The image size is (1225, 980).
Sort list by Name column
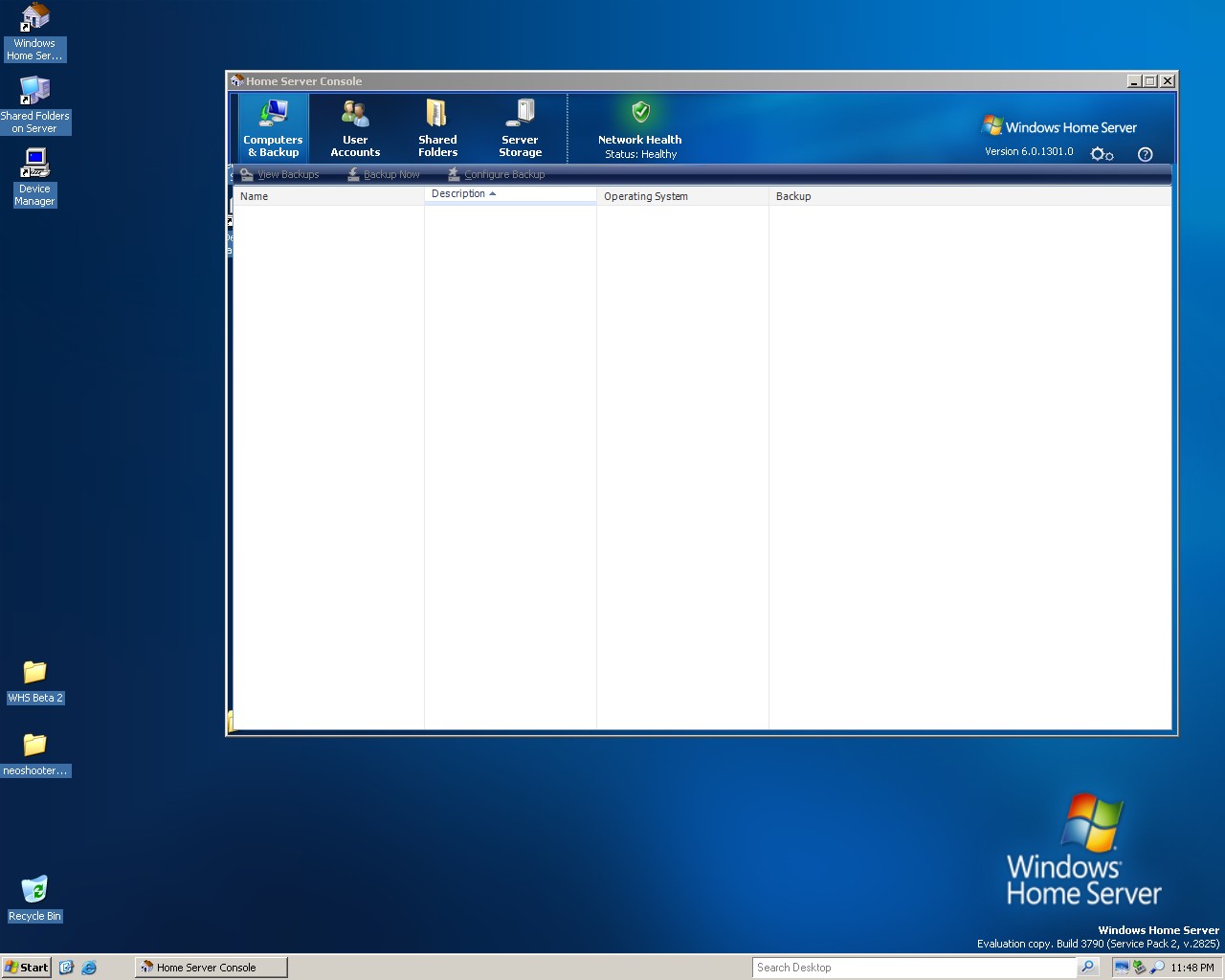tap(328, 196)
